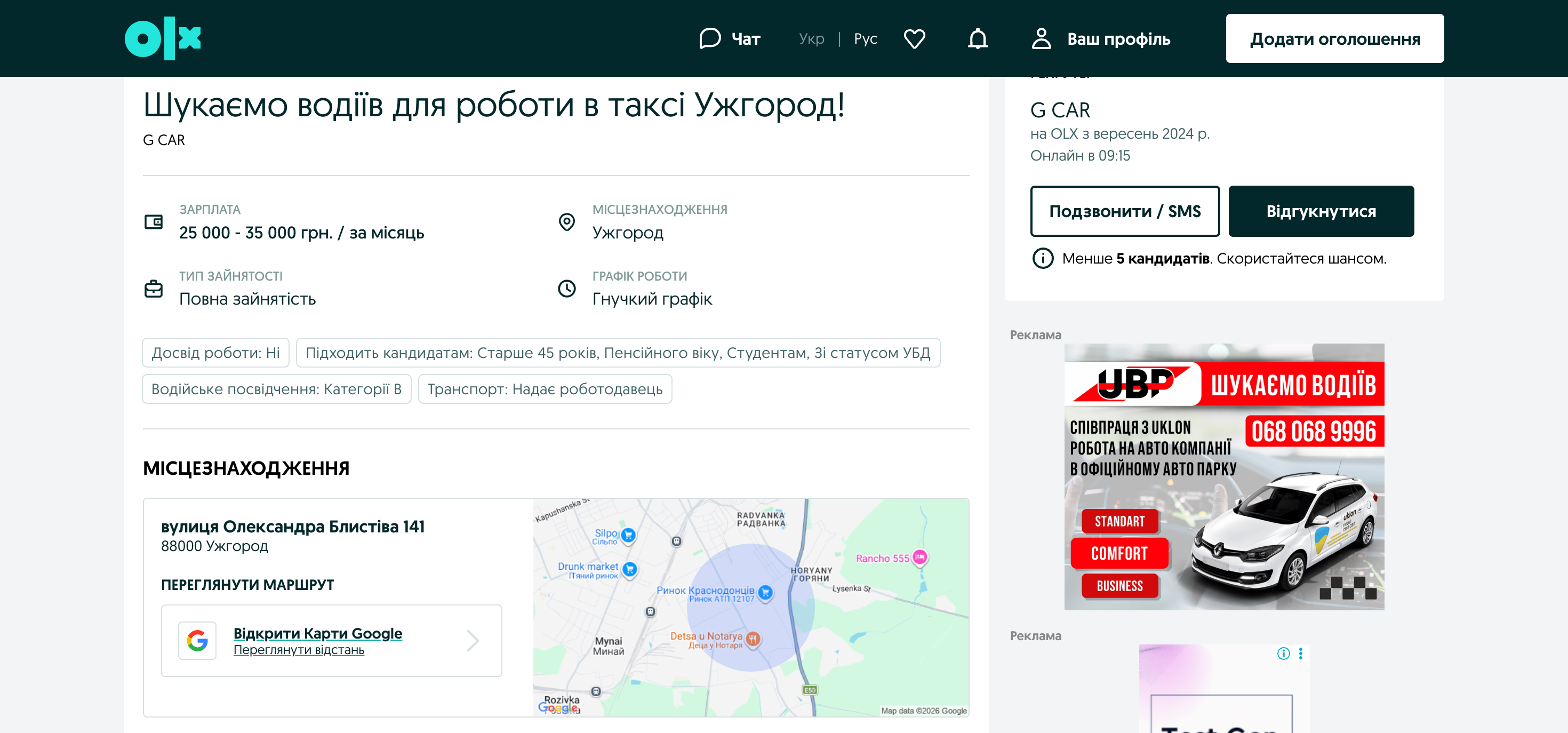Click Гнучкий графік text
The height and width of the screenshot is (733, 1568).
pos(652,299)
